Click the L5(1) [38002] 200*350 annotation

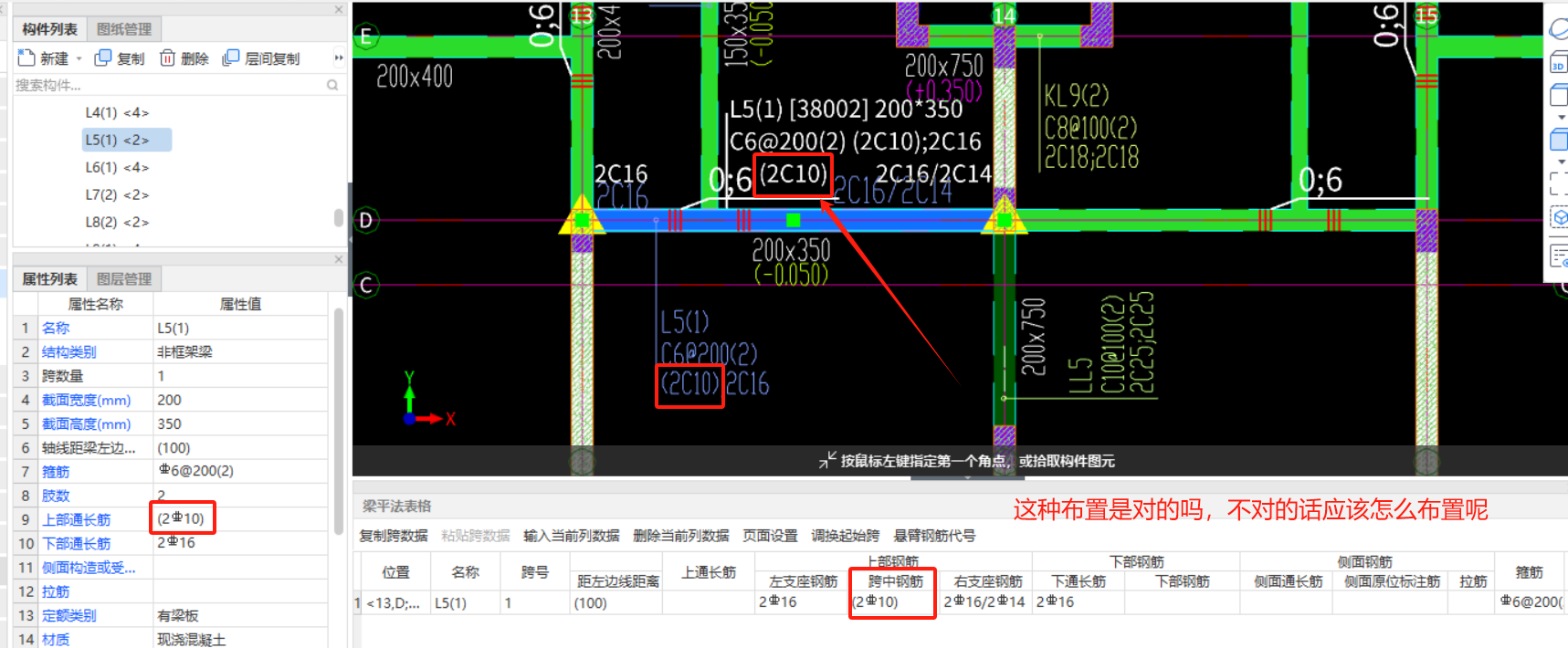(846, 110)
